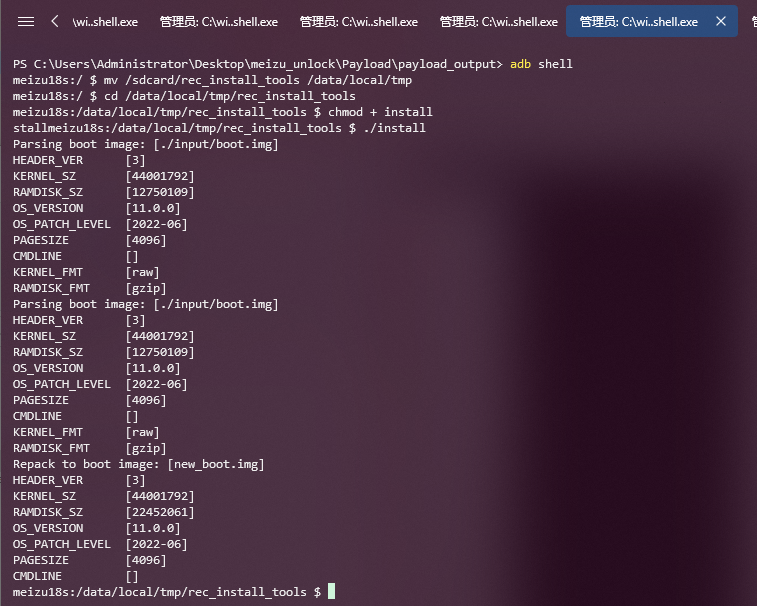Image resolution: width=757 pixels, height=606 pixels.
Task: Click the blinking cursor at the last prompt
Action: point(331,591)
